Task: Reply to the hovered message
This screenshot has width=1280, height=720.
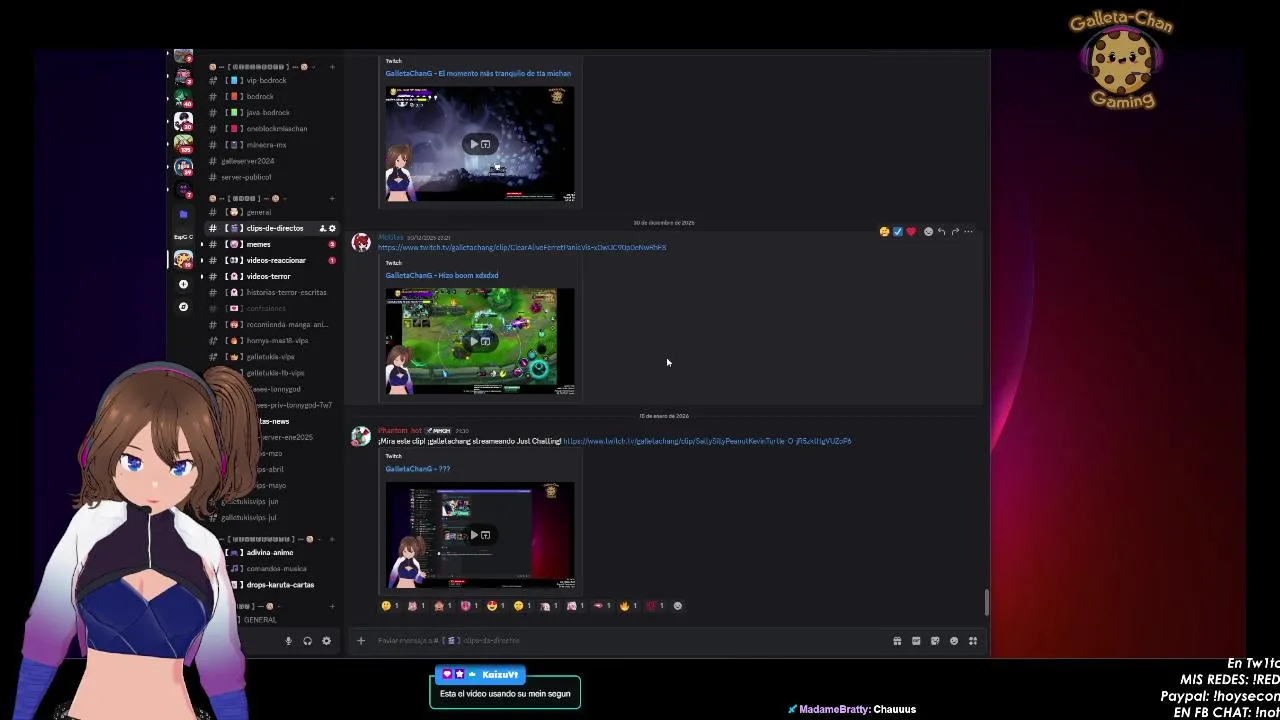Action: pyautogui.click(x=941, y=231)
